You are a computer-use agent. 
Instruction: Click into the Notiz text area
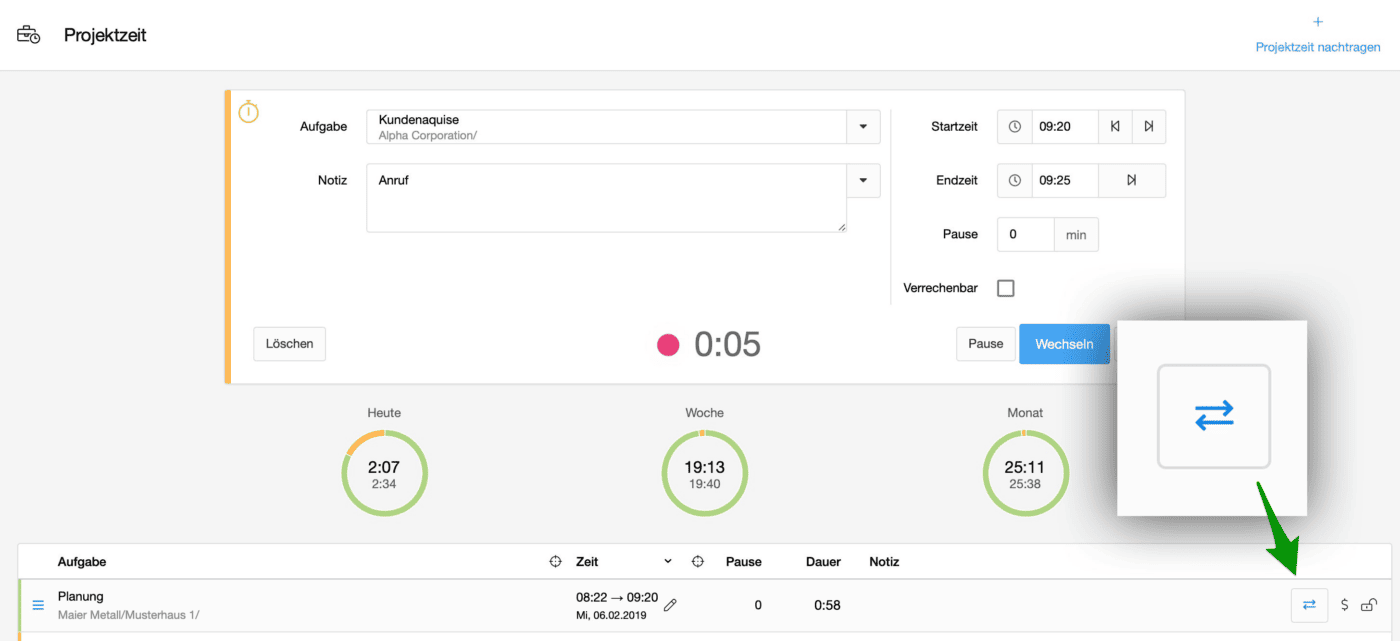click(606, 198)
